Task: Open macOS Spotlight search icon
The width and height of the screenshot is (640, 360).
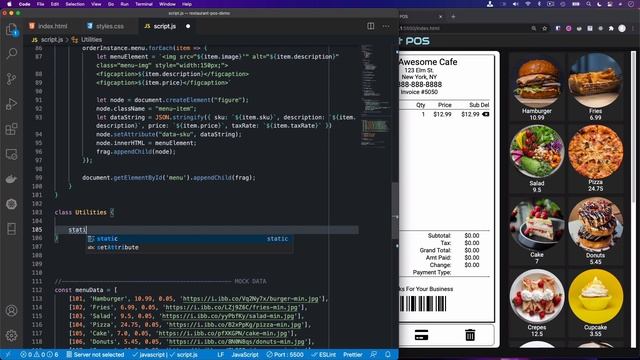Action: [588, 4]
